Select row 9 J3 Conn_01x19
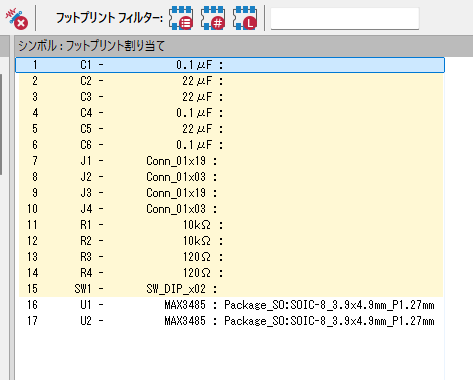Image resolution: width=473 pixels, height=380 pixels. pos(230,193)
